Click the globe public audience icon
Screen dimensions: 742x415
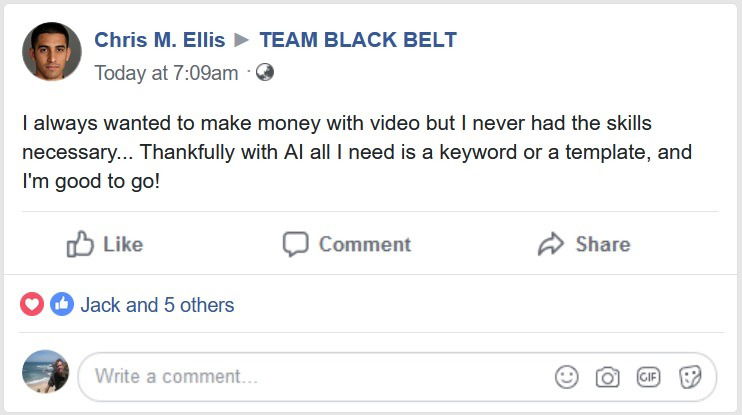point(265,72)
